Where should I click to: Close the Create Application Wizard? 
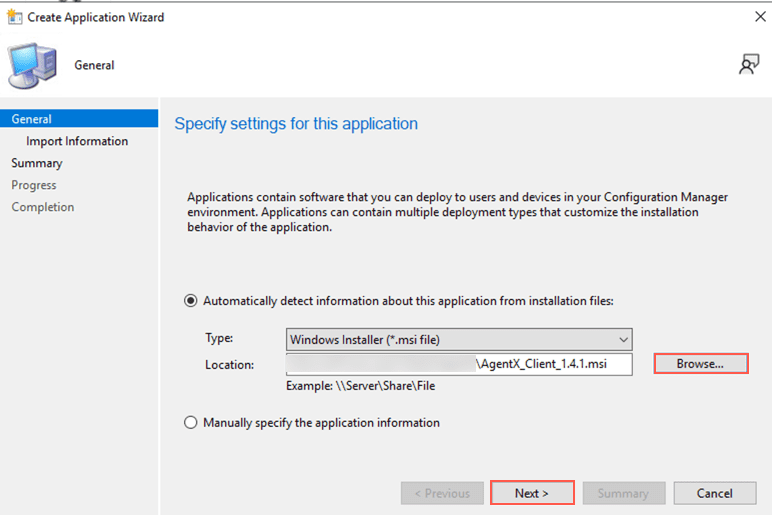pyautogui.click(x=760, y=17)
